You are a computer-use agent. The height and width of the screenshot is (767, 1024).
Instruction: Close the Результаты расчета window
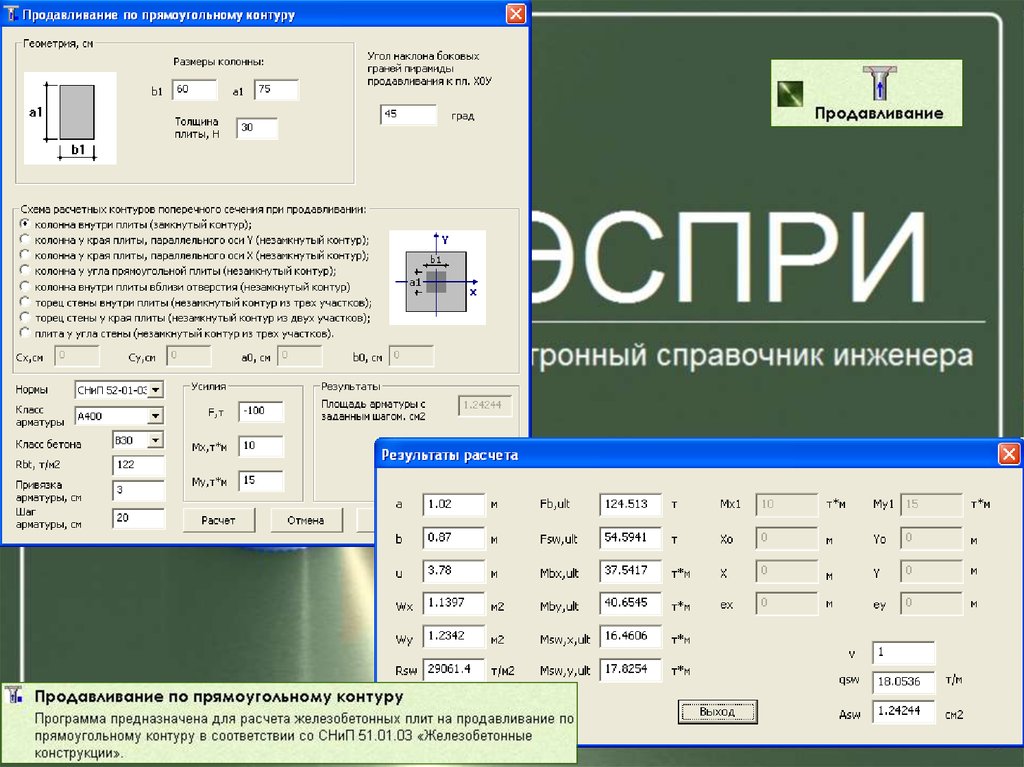[1008, 454]
